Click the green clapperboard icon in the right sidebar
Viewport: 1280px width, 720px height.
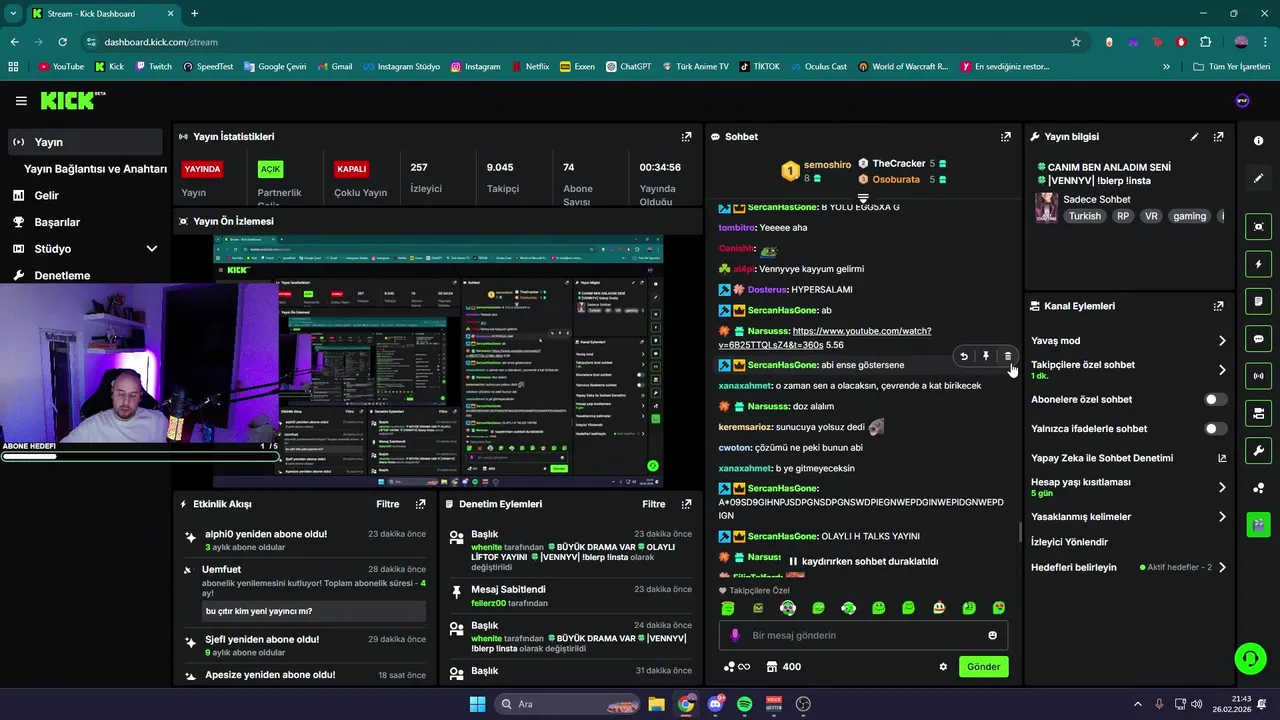[1258, 523]
